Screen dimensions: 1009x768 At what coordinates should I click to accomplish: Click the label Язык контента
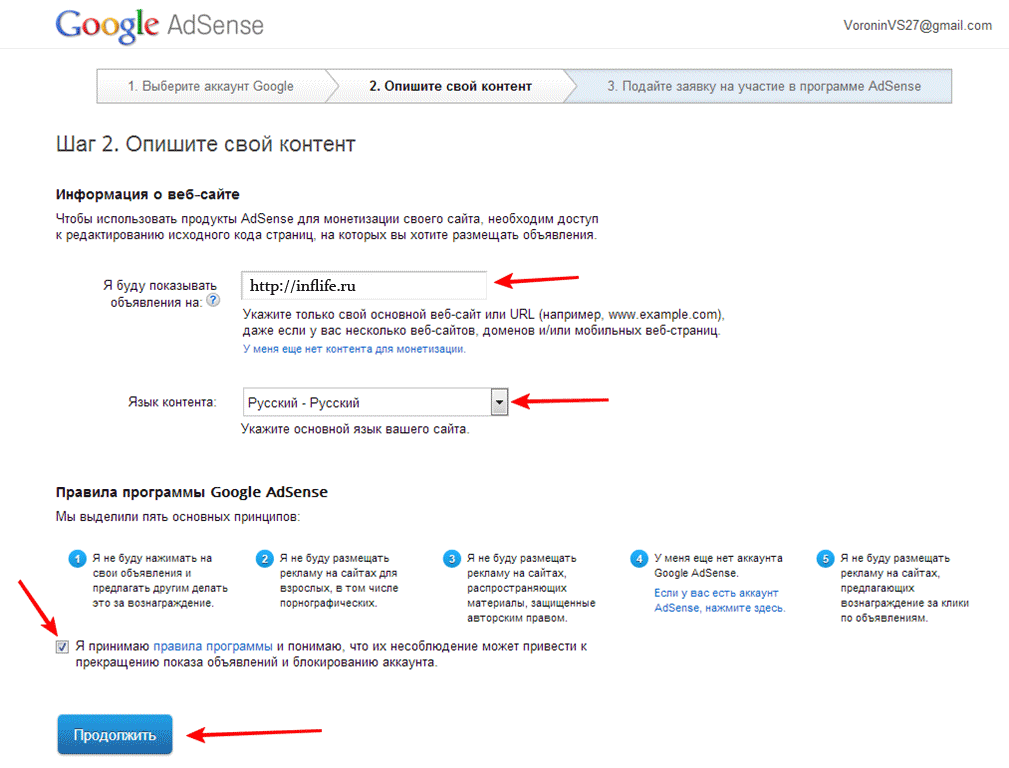coord(172,402)
